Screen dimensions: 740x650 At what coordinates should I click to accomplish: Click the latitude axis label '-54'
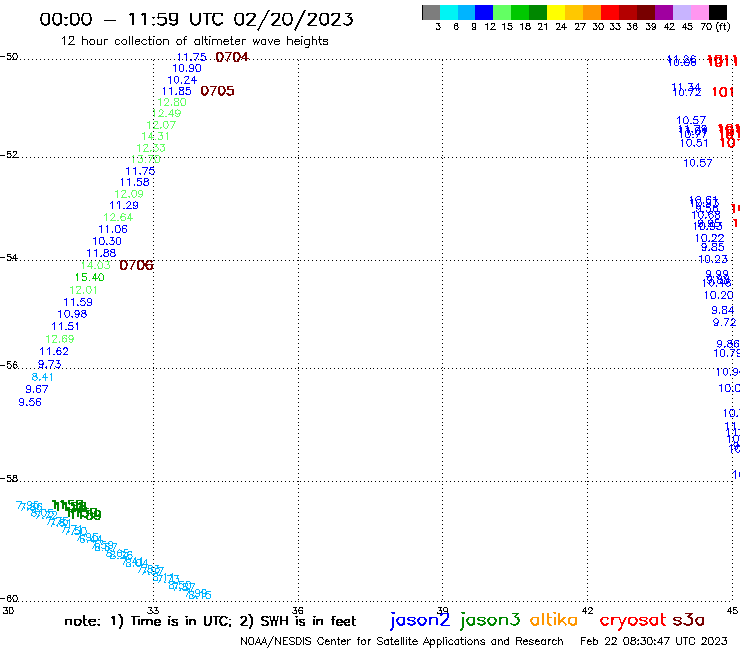(9, 258)
